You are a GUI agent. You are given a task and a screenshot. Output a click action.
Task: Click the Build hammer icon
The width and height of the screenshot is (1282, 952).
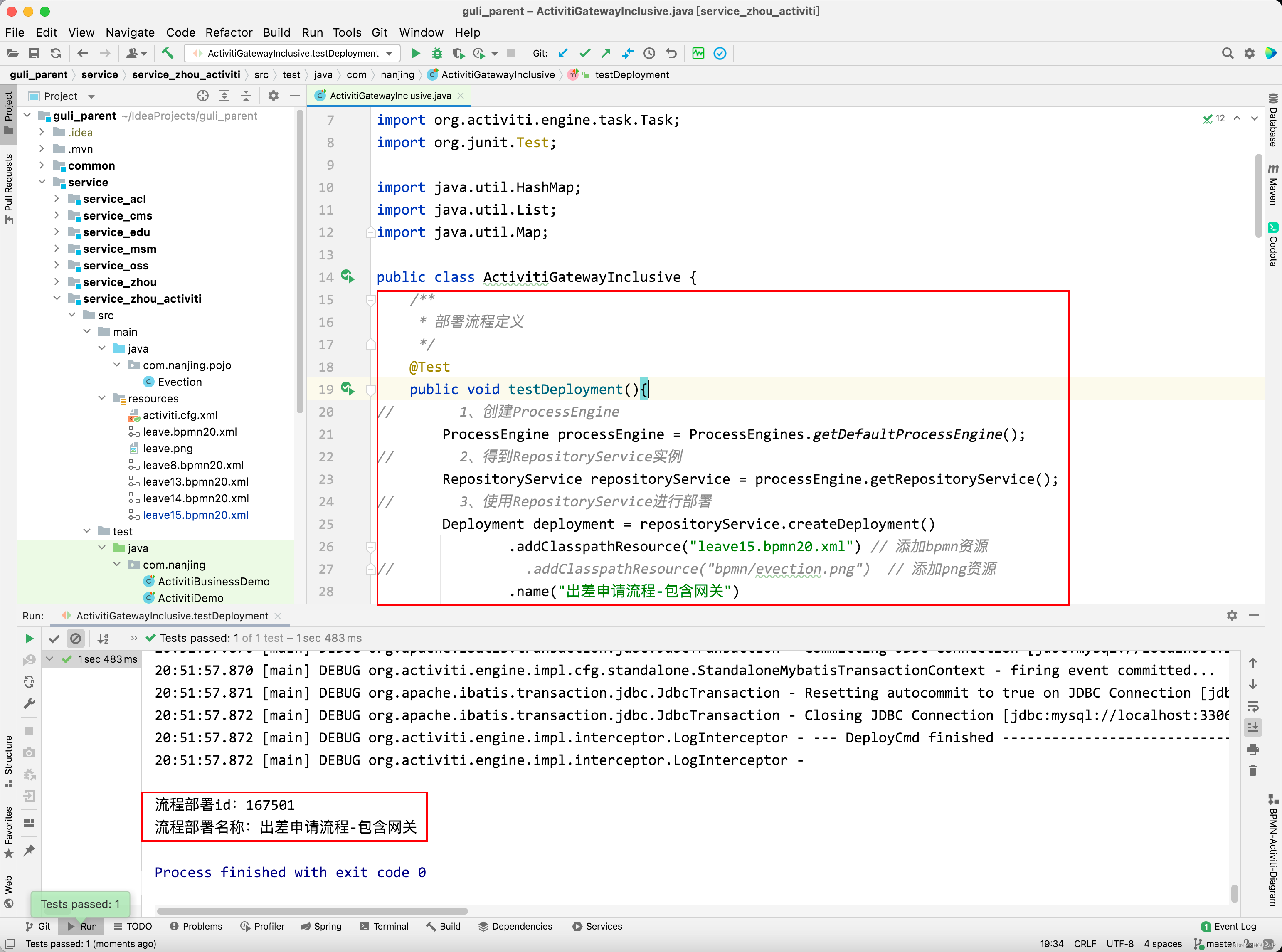coord(167,54)
